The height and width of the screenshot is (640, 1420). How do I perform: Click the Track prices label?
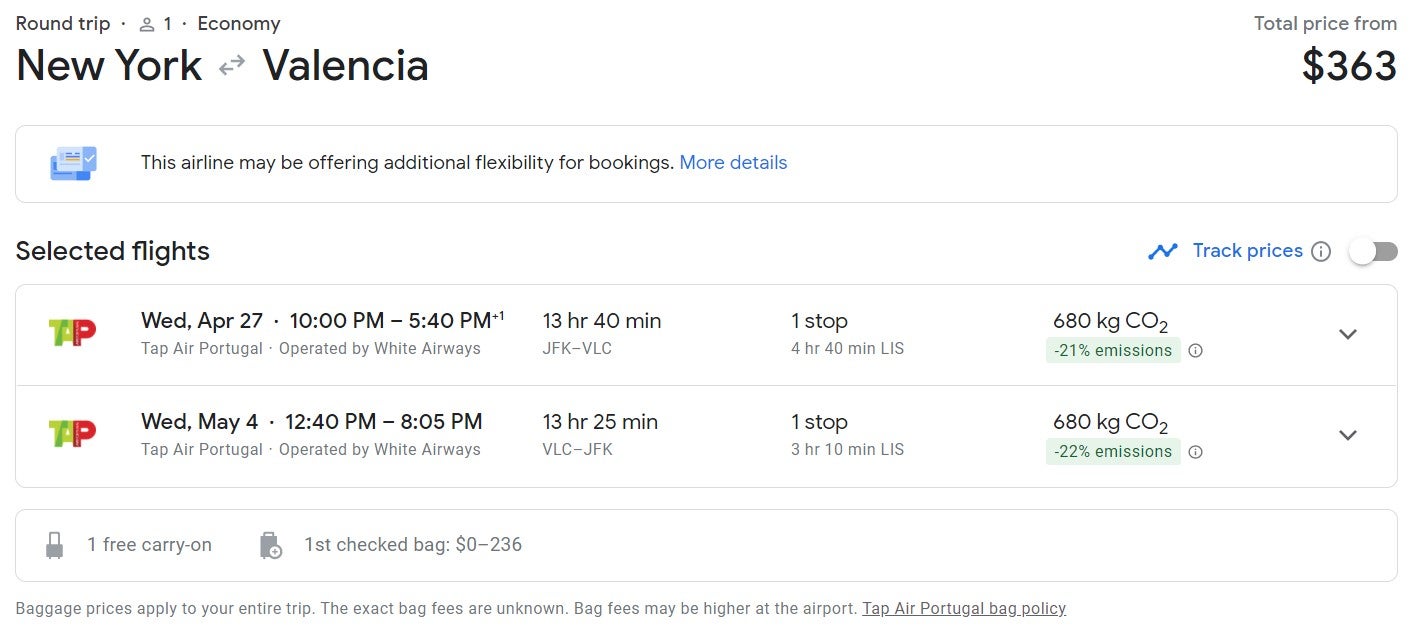1247,251
